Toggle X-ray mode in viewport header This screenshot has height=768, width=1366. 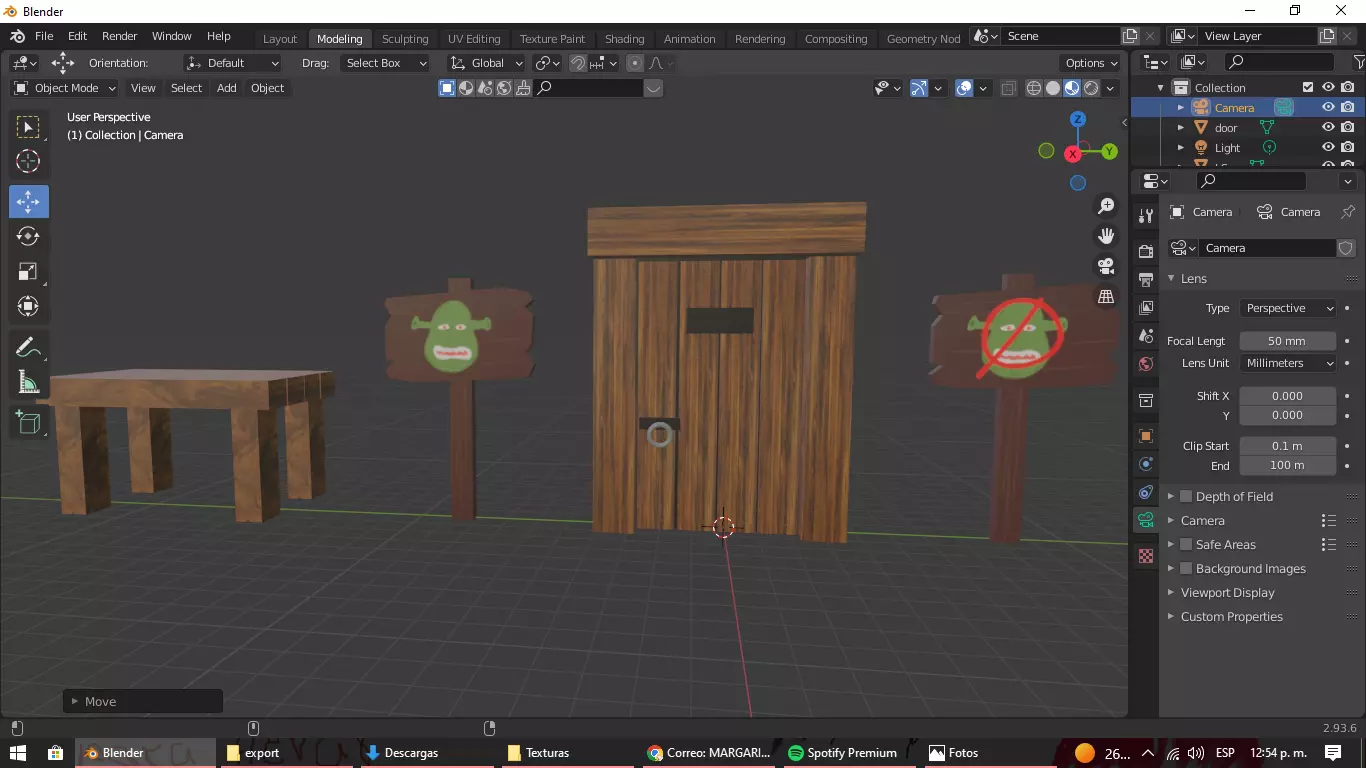pyautogui.click(x=1008, y=88)
